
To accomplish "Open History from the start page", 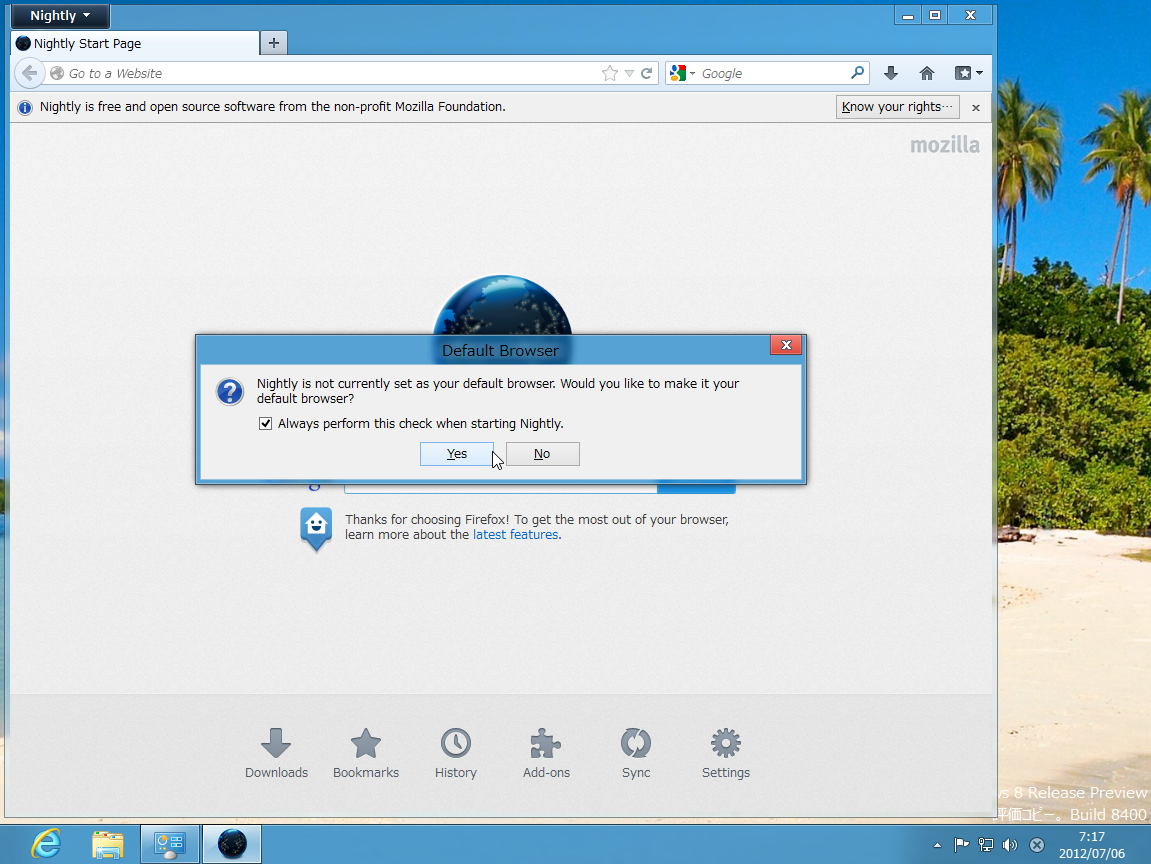I will 456,753.
